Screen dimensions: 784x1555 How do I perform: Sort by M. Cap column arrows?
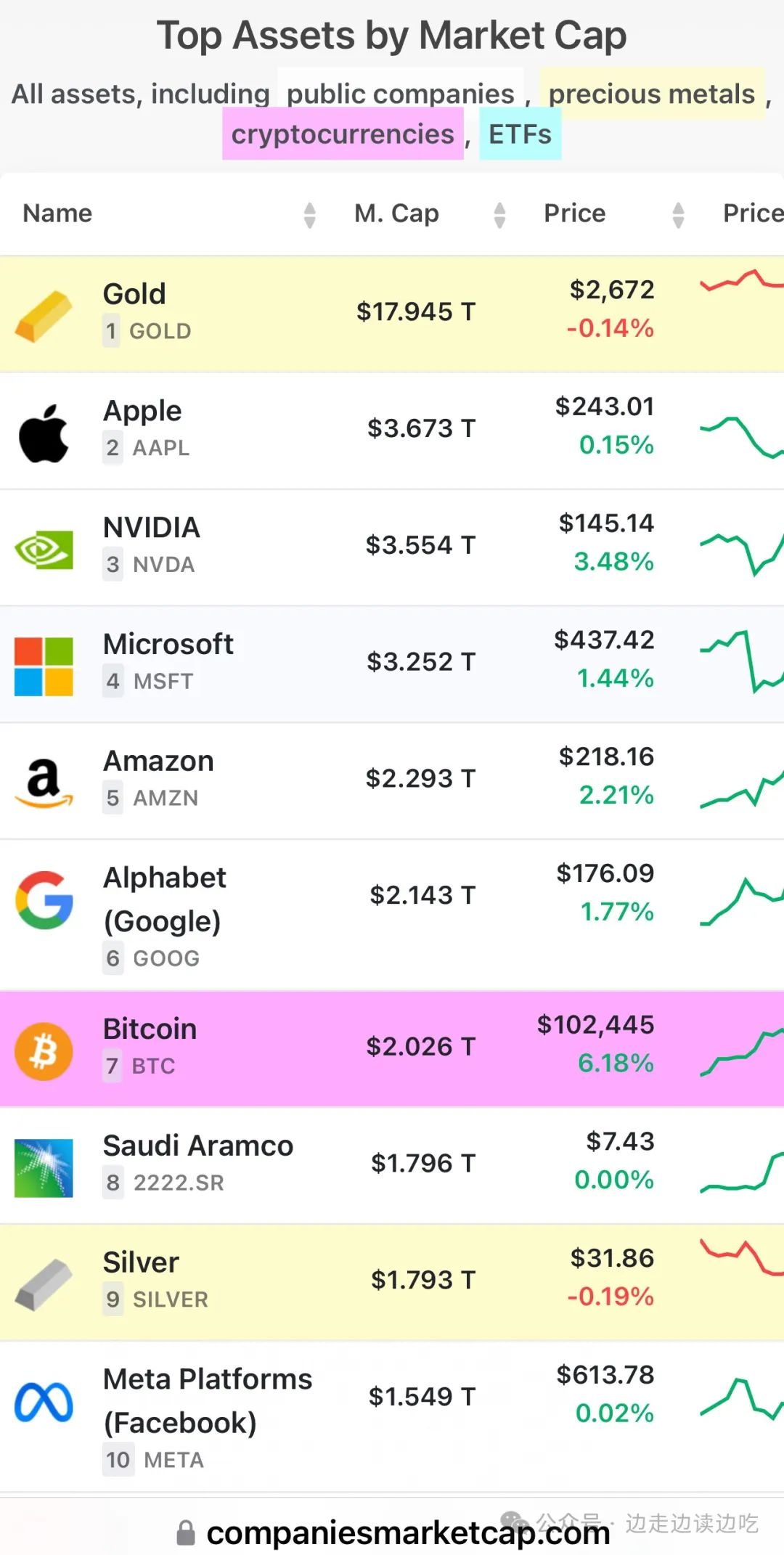point(499,215)
